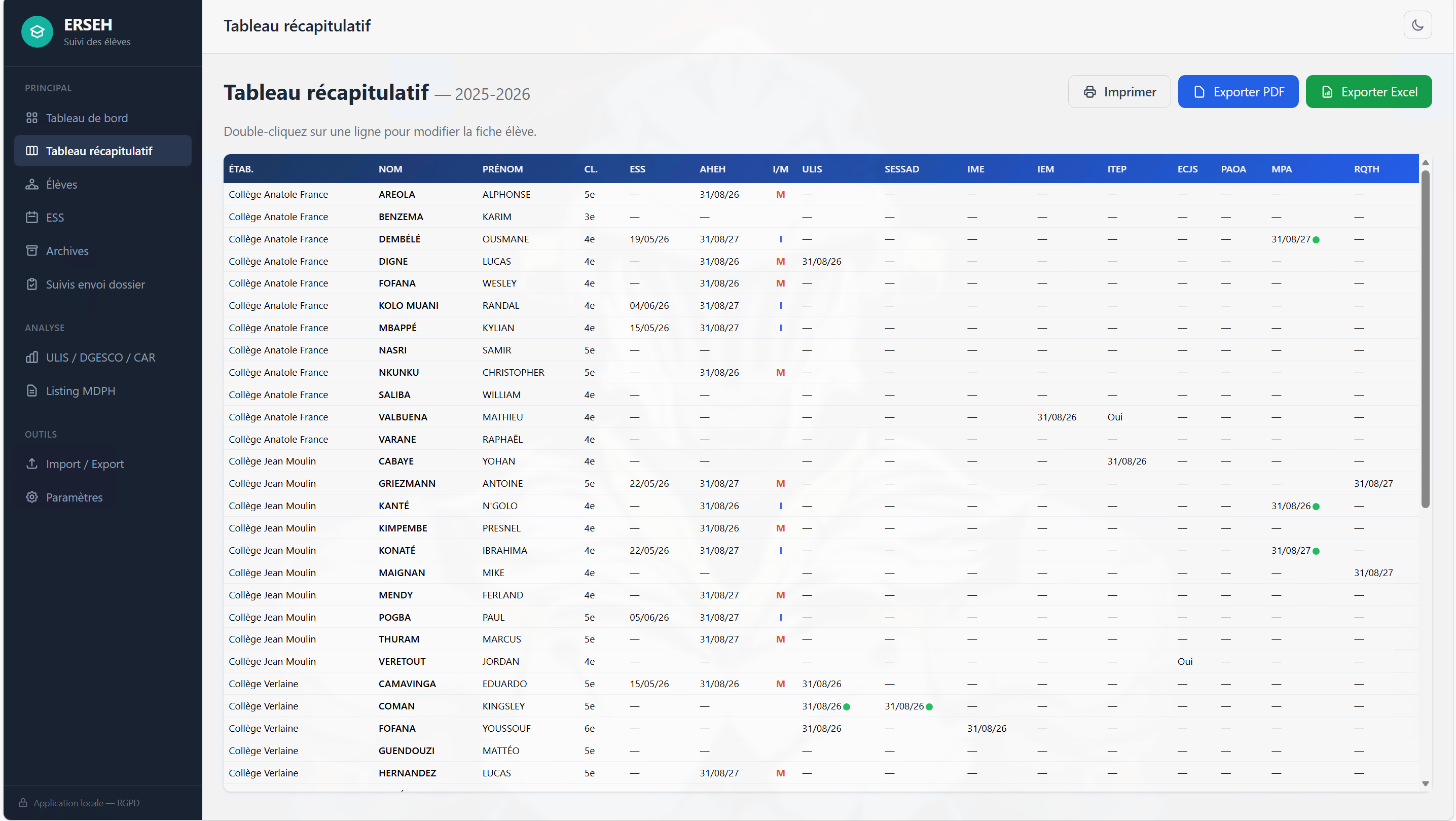Click 31/08/27 RQTH date in MAIGNAN's row

(x=1372, y=573)
